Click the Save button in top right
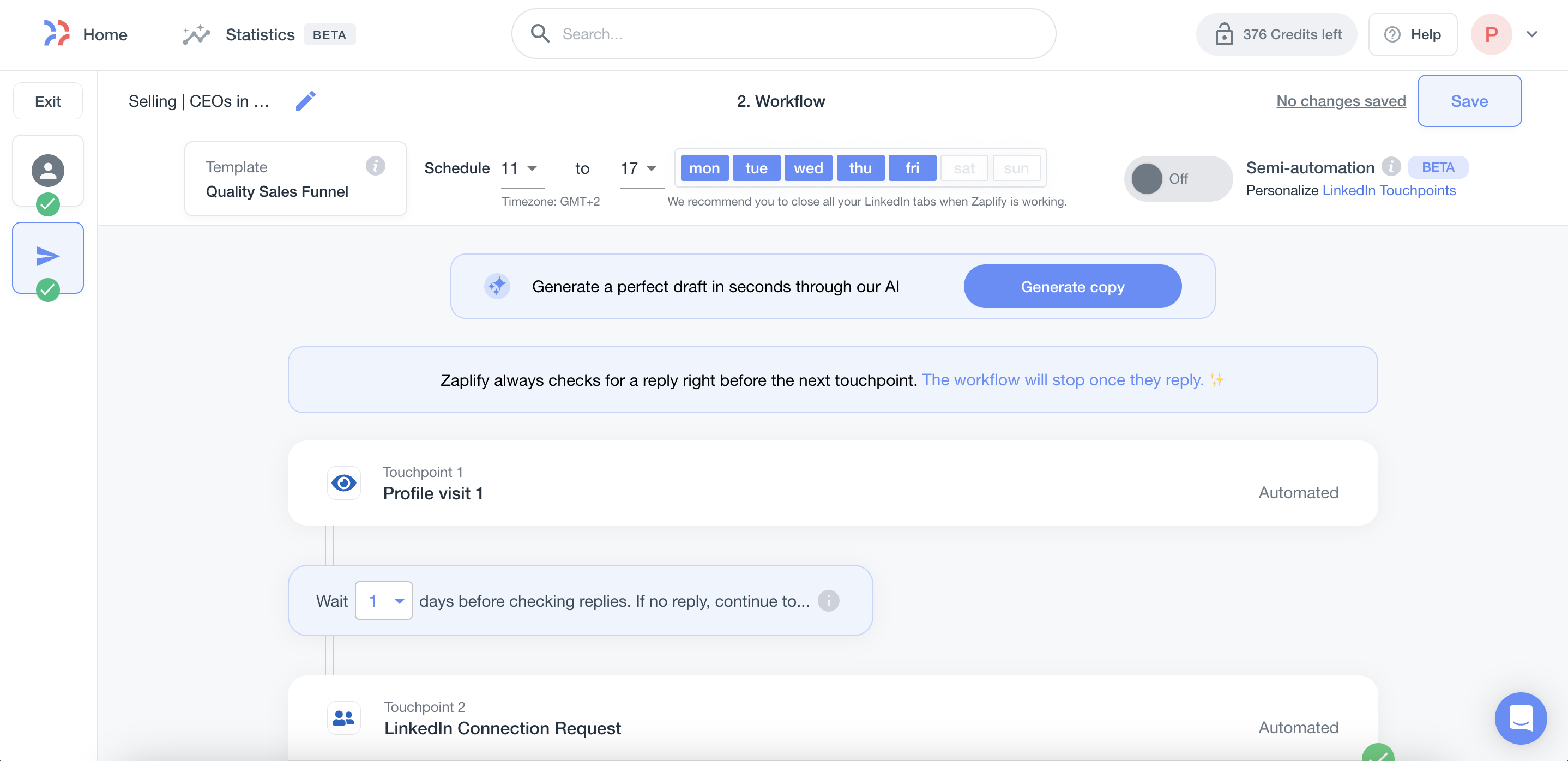This screenshot has height=761, width=1568. pos(1469,100)
